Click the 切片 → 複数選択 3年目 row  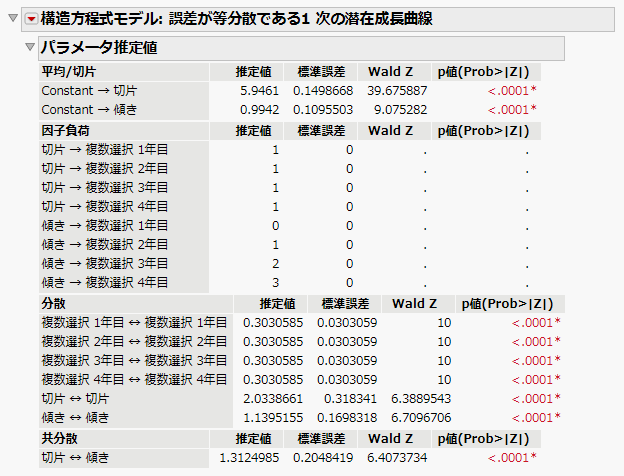105,187
